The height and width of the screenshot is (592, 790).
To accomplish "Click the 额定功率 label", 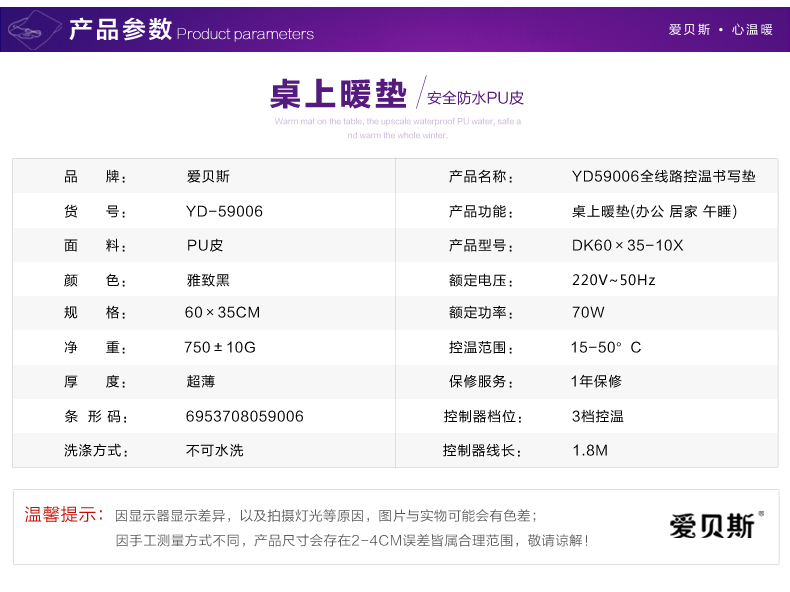I will (x=481, y=312).
